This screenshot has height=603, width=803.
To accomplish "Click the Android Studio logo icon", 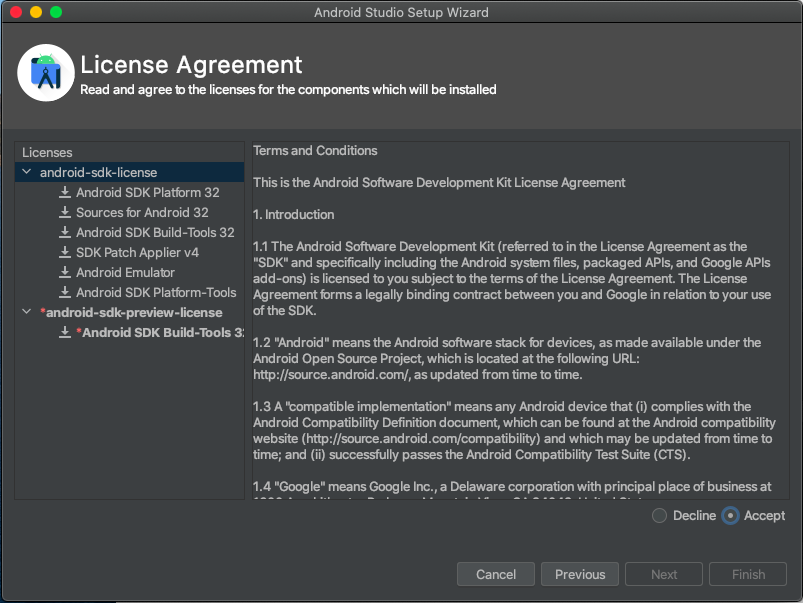I will 46,73.
